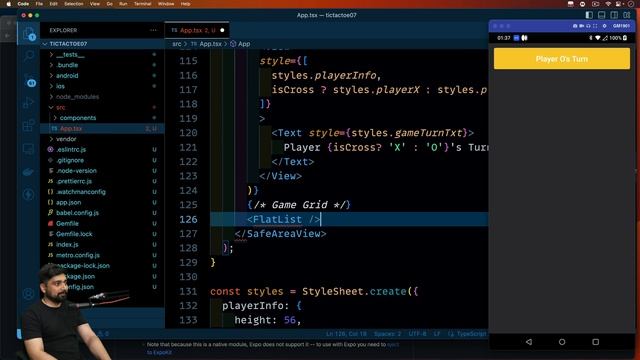The width and height of the screenshot is (640, 360).
Task: Click the Apple menu icon
Action: click(x=9, y=4)
